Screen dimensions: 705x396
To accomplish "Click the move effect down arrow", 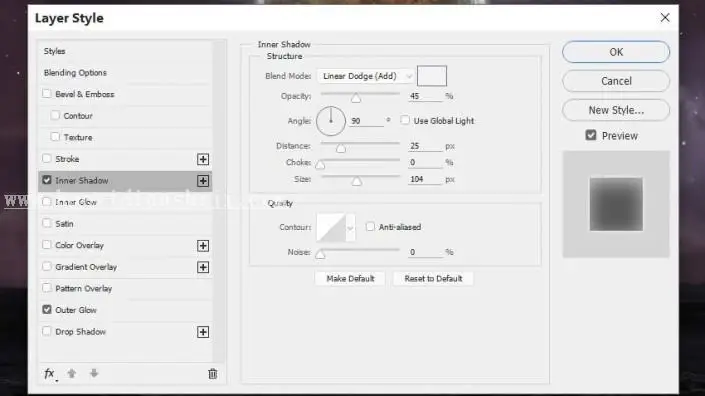I will [94, 373].
